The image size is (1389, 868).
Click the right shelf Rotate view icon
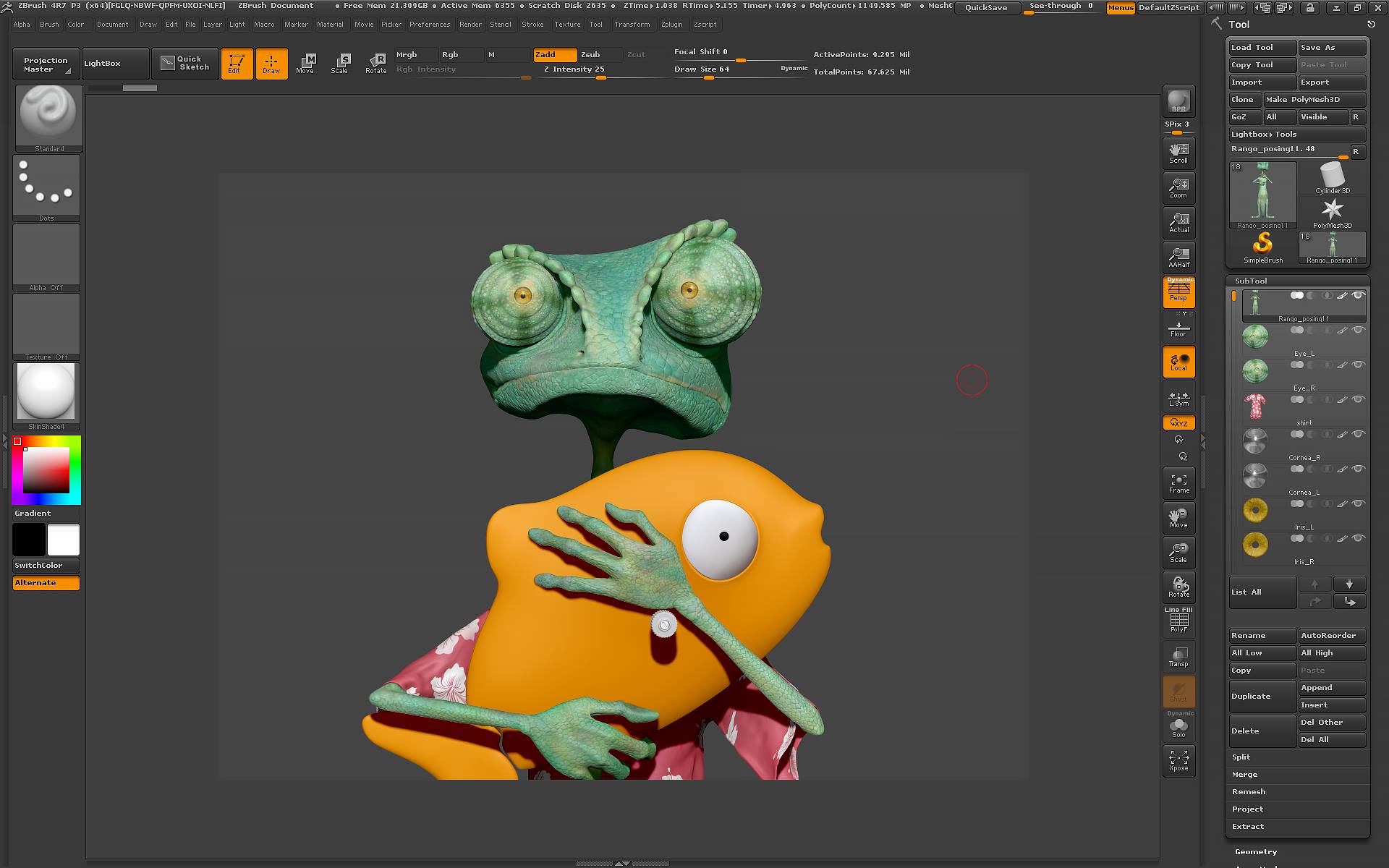tap(1178, 587)
